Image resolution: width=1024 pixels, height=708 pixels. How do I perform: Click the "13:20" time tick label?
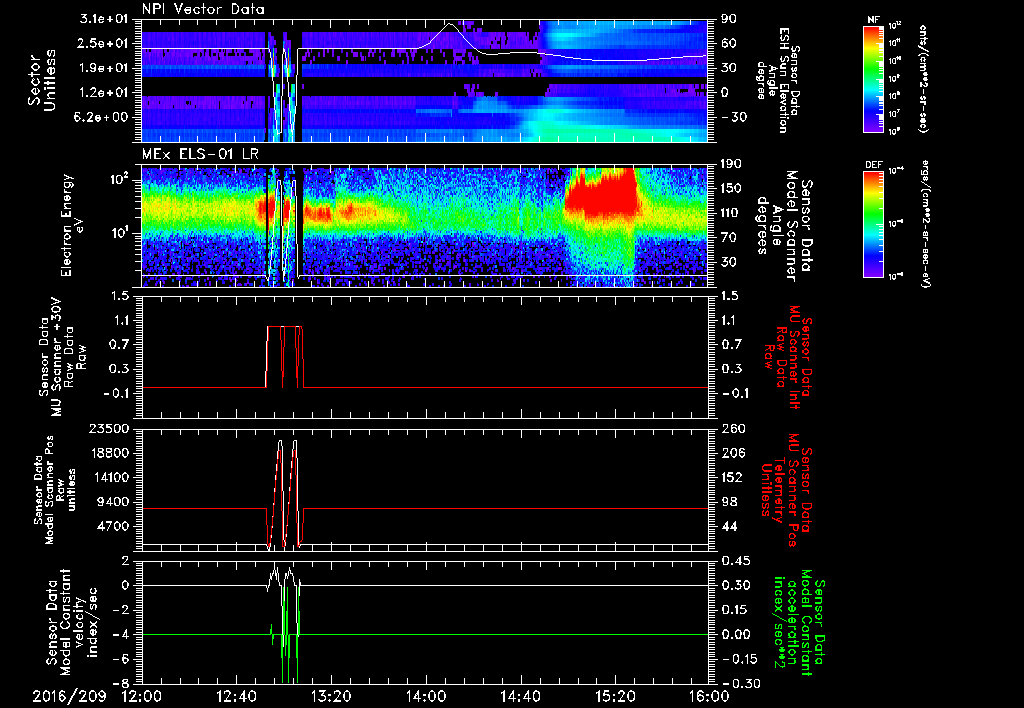[x=331, y=696]
